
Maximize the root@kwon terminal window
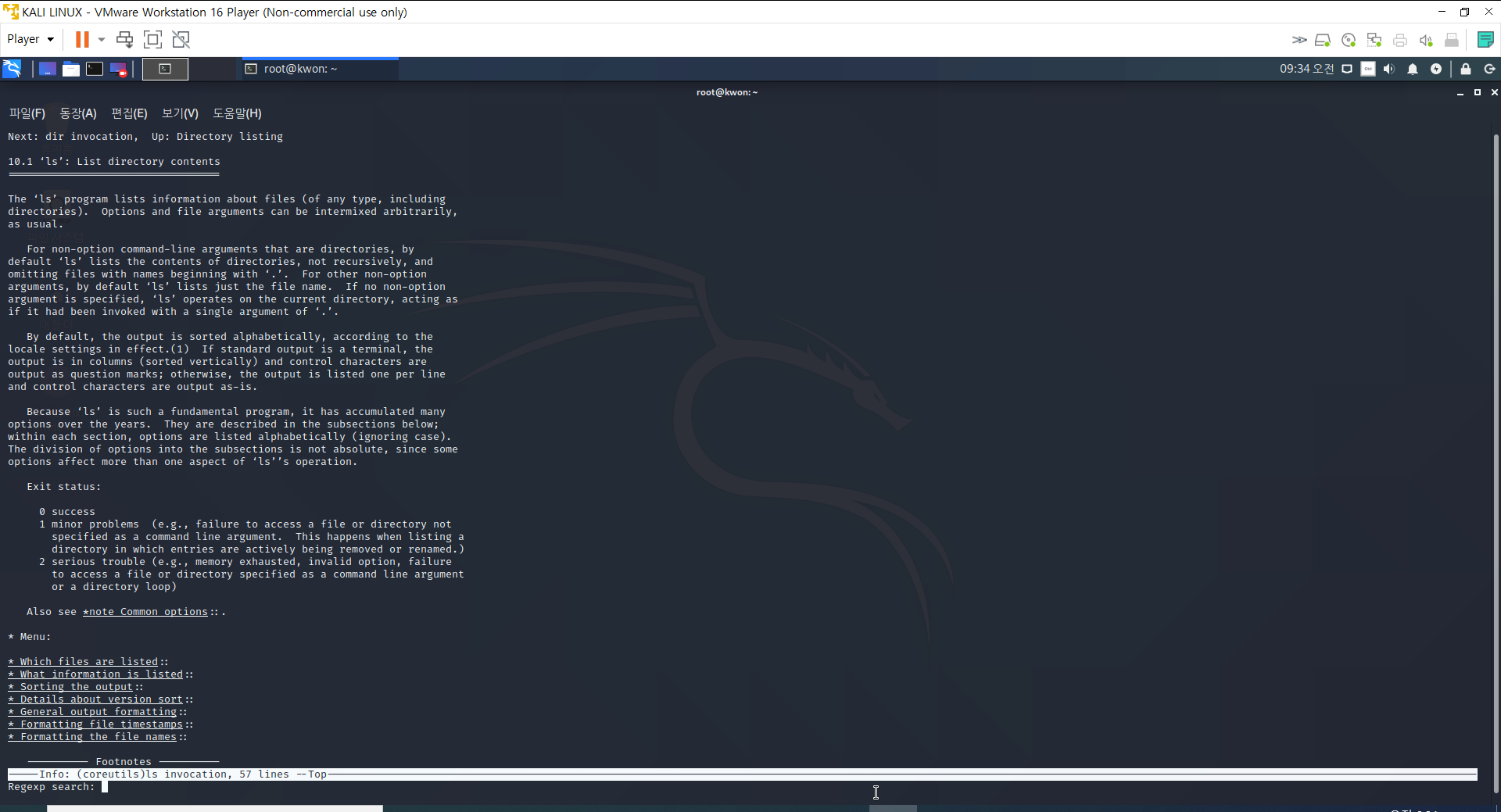tap(1477, 92)
